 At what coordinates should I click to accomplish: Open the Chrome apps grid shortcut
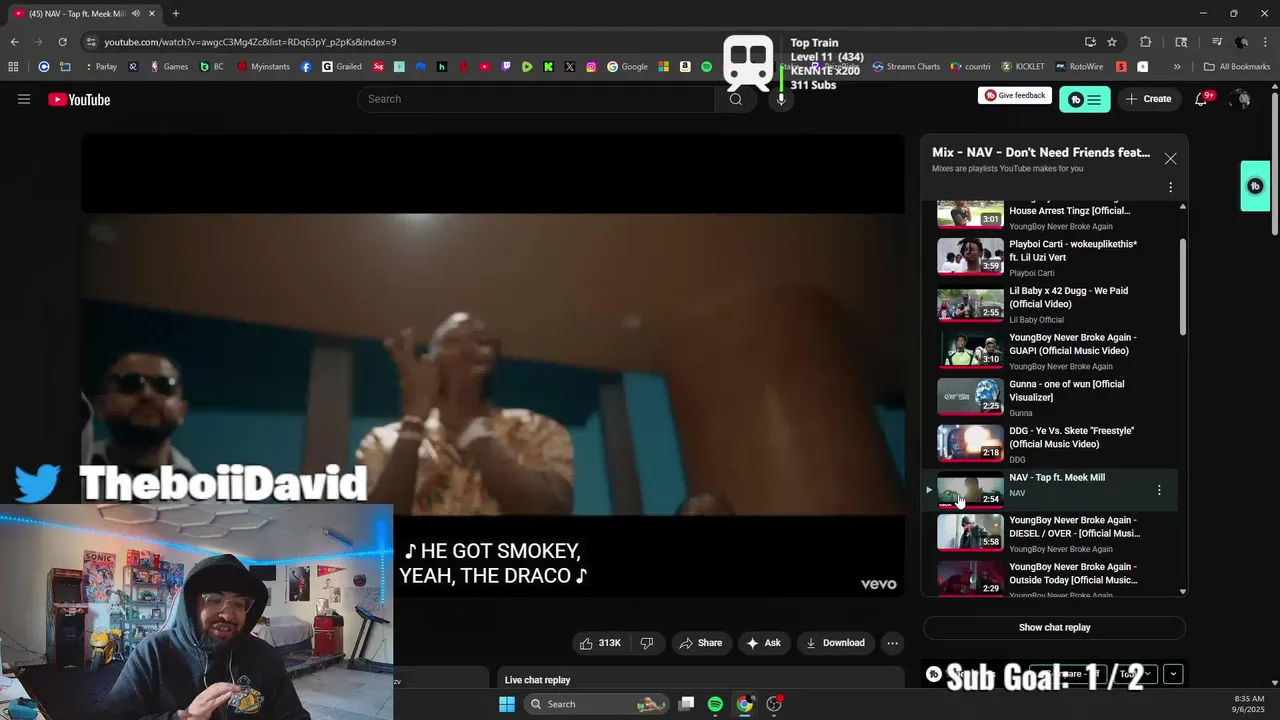point(13,67)
